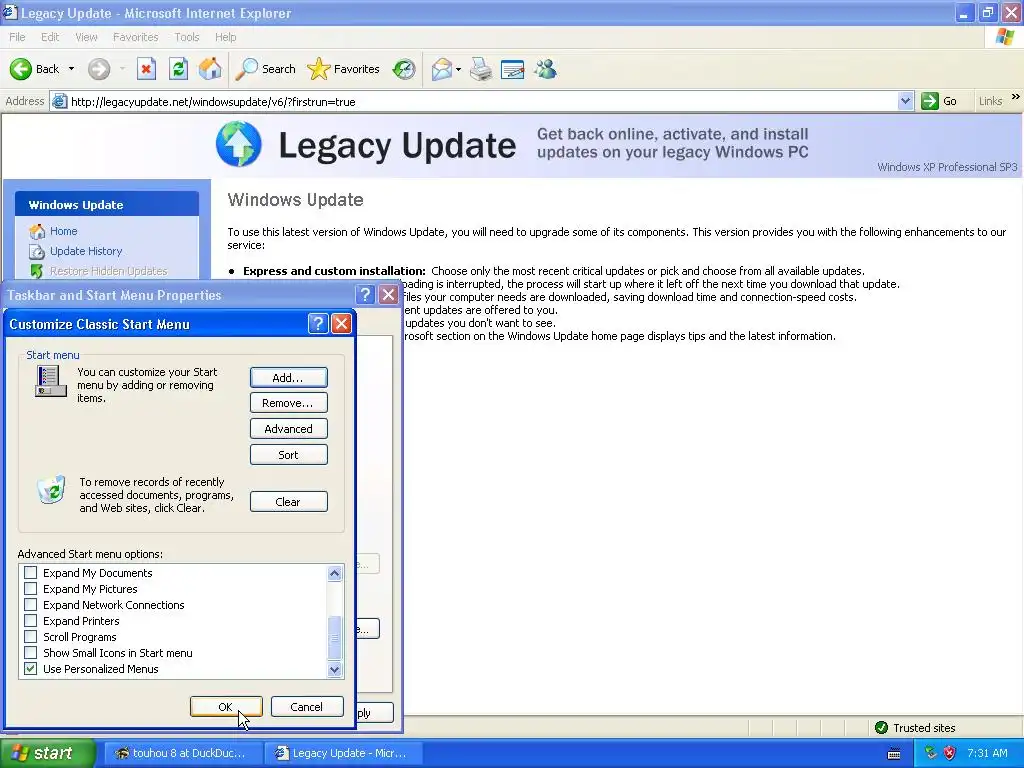Click the Windows flag logo in menu bar
Screen dimensions: 1024x768
coord(1005,37)
